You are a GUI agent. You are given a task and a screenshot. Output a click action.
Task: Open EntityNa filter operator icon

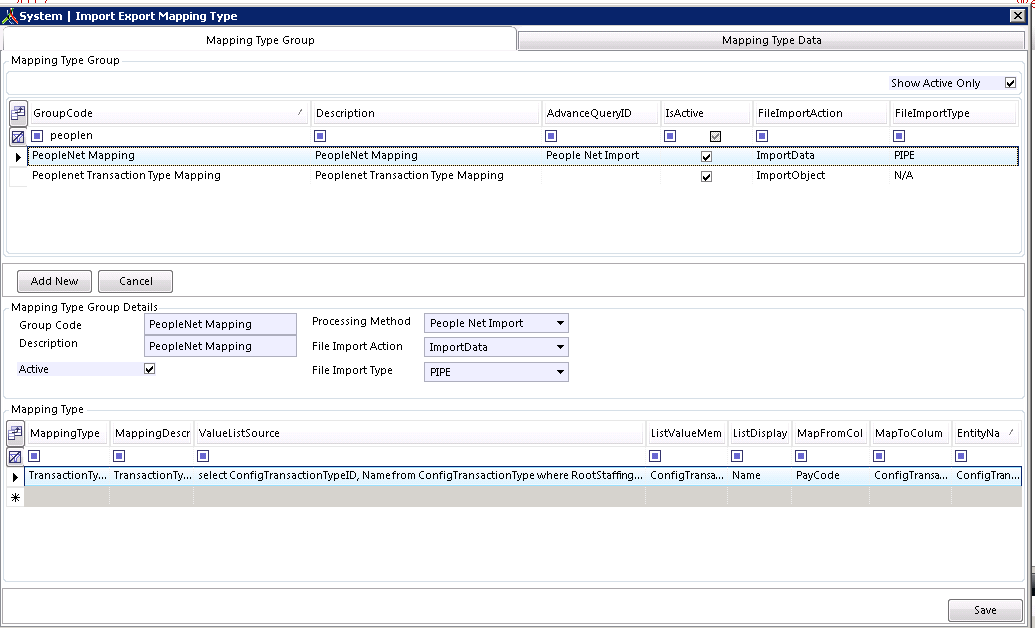click(962, 456)
